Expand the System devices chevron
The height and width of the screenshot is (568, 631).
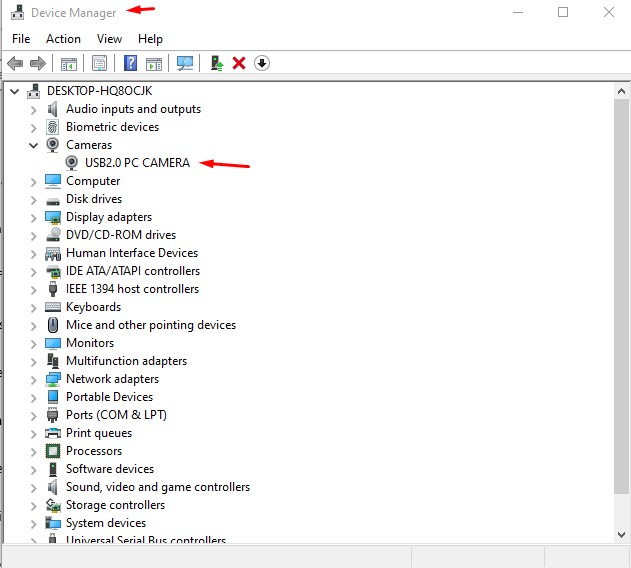pyautogui.click(x=34, y=524)
